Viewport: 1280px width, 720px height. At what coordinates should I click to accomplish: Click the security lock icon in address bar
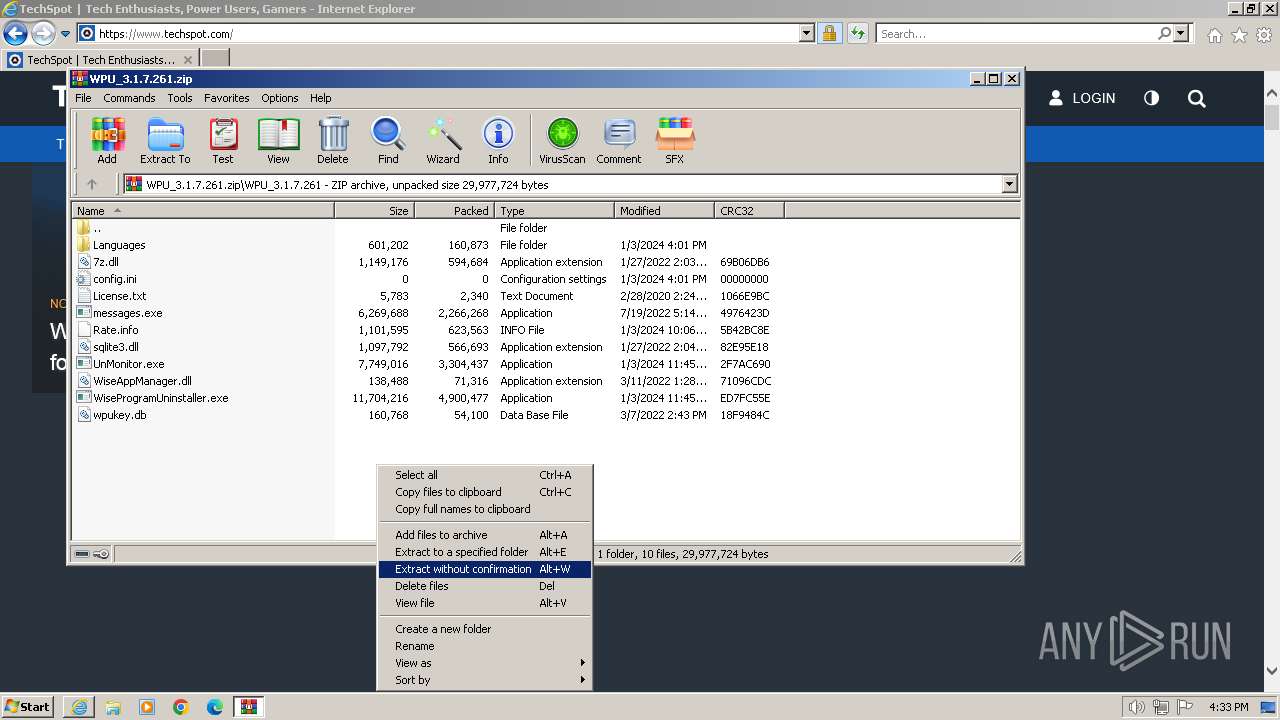829,34
